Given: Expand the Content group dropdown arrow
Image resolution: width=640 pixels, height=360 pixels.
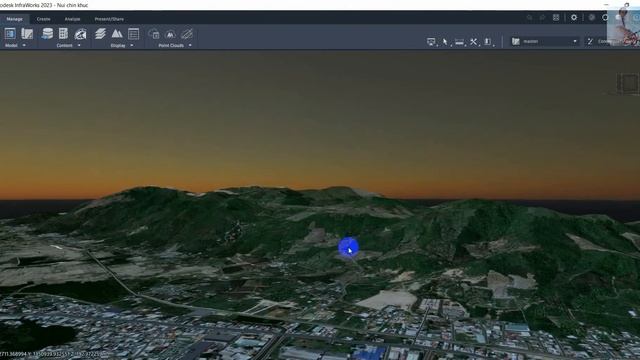Looking at the screenshot, I should click(79, 45).
